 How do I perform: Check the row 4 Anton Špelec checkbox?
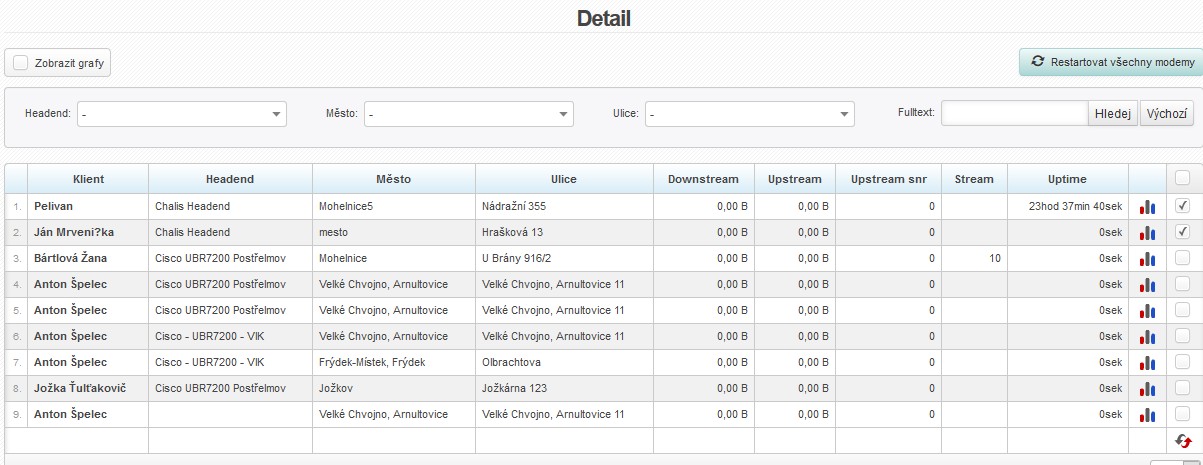1183,283
